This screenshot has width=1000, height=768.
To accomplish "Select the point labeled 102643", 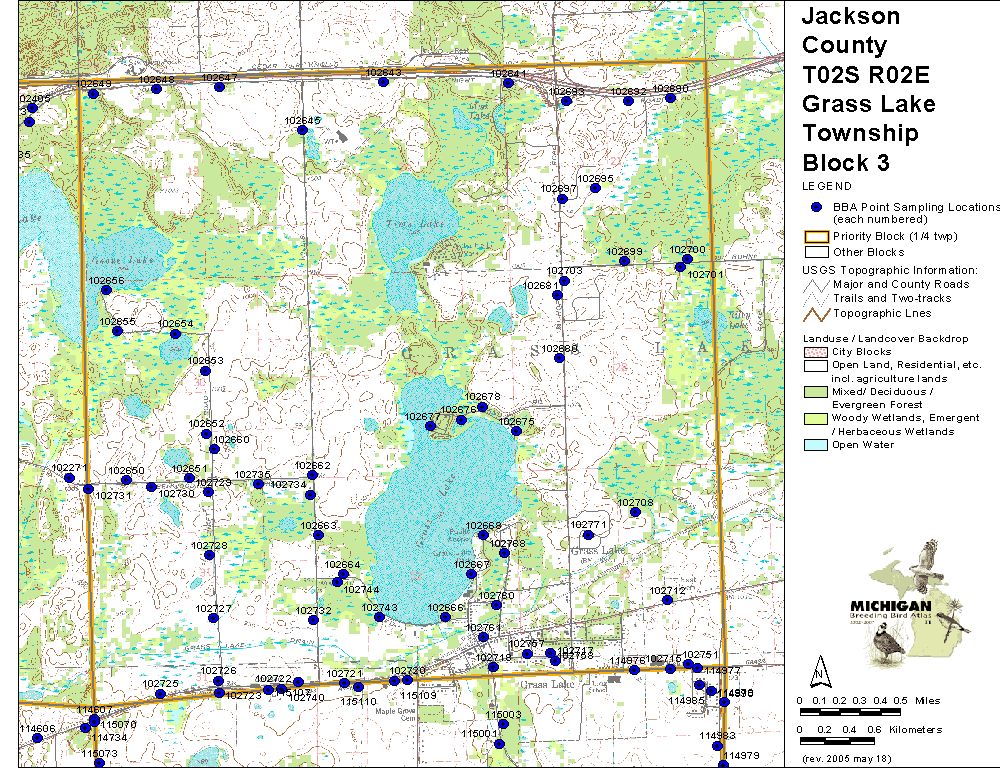I will point(383,82).
